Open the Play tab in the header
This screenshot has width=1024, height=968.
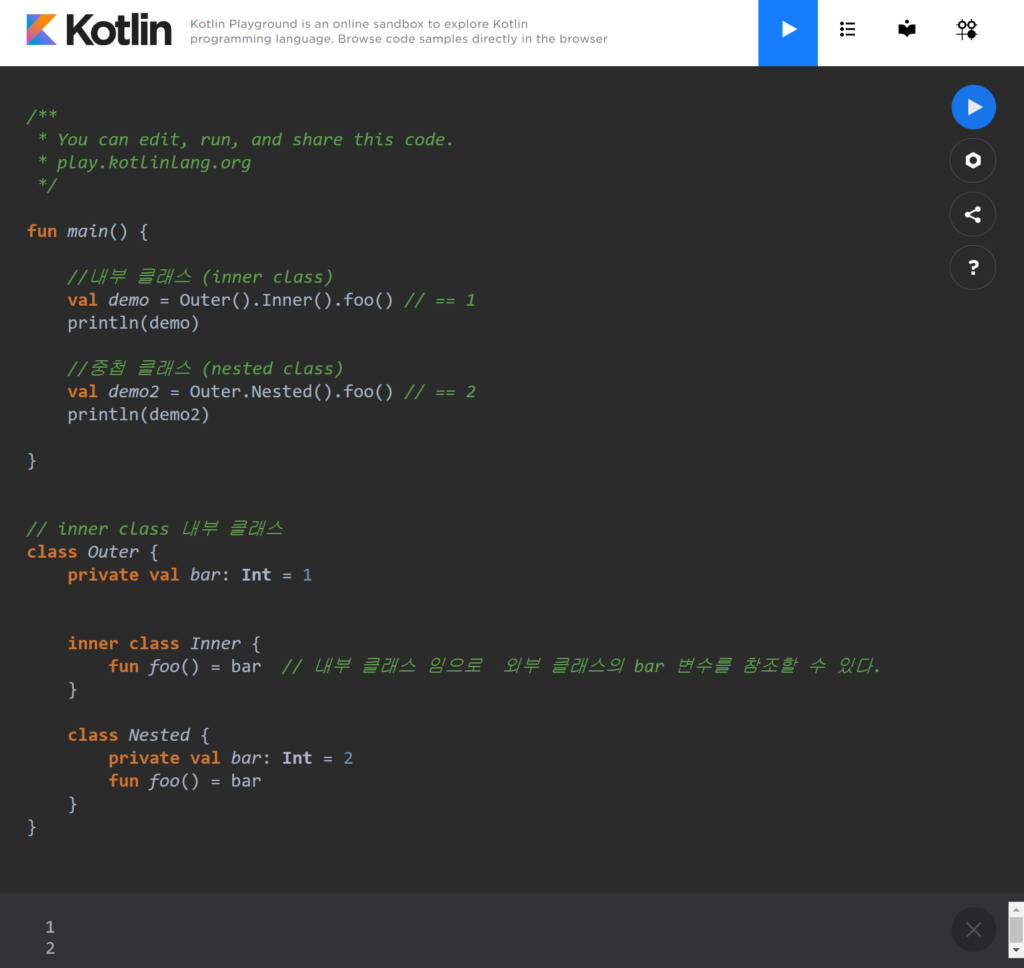point(788,30)
